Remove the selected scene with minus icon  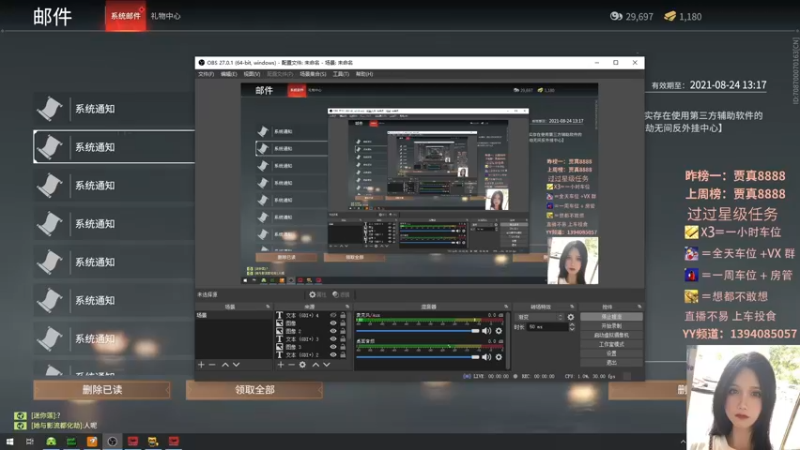(x=212, y=365)
